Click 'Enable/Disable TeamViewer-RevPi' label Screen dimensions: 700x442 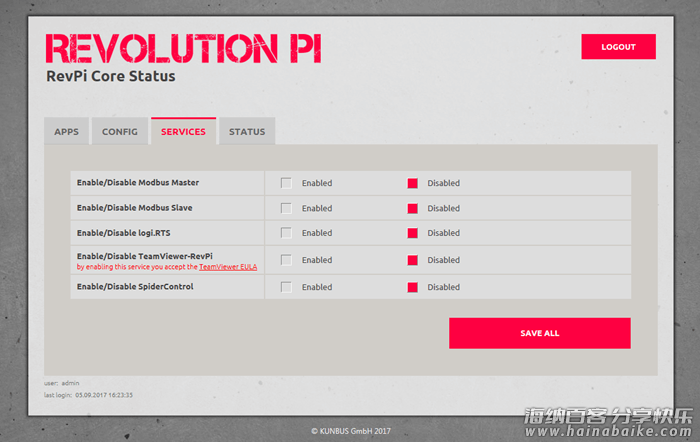tap(145, 256)
